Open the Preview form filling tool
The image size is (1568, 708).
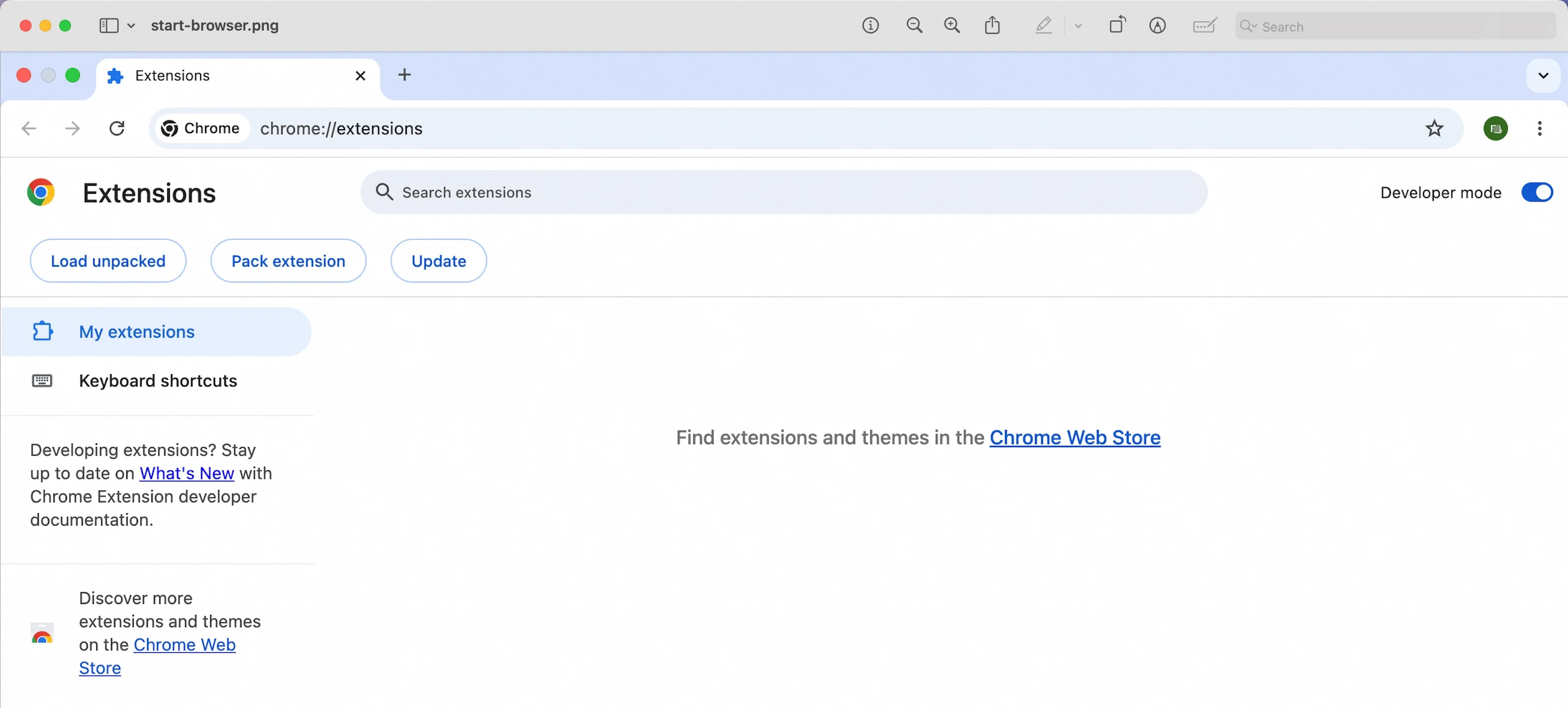tap(1204, 26)
